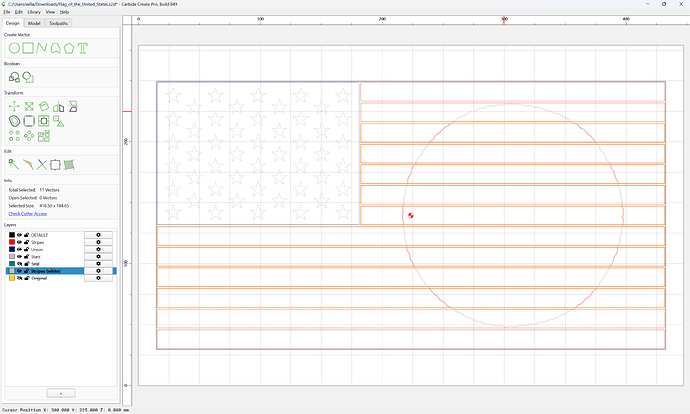Select the Corner rounding tool

[29, 121]
